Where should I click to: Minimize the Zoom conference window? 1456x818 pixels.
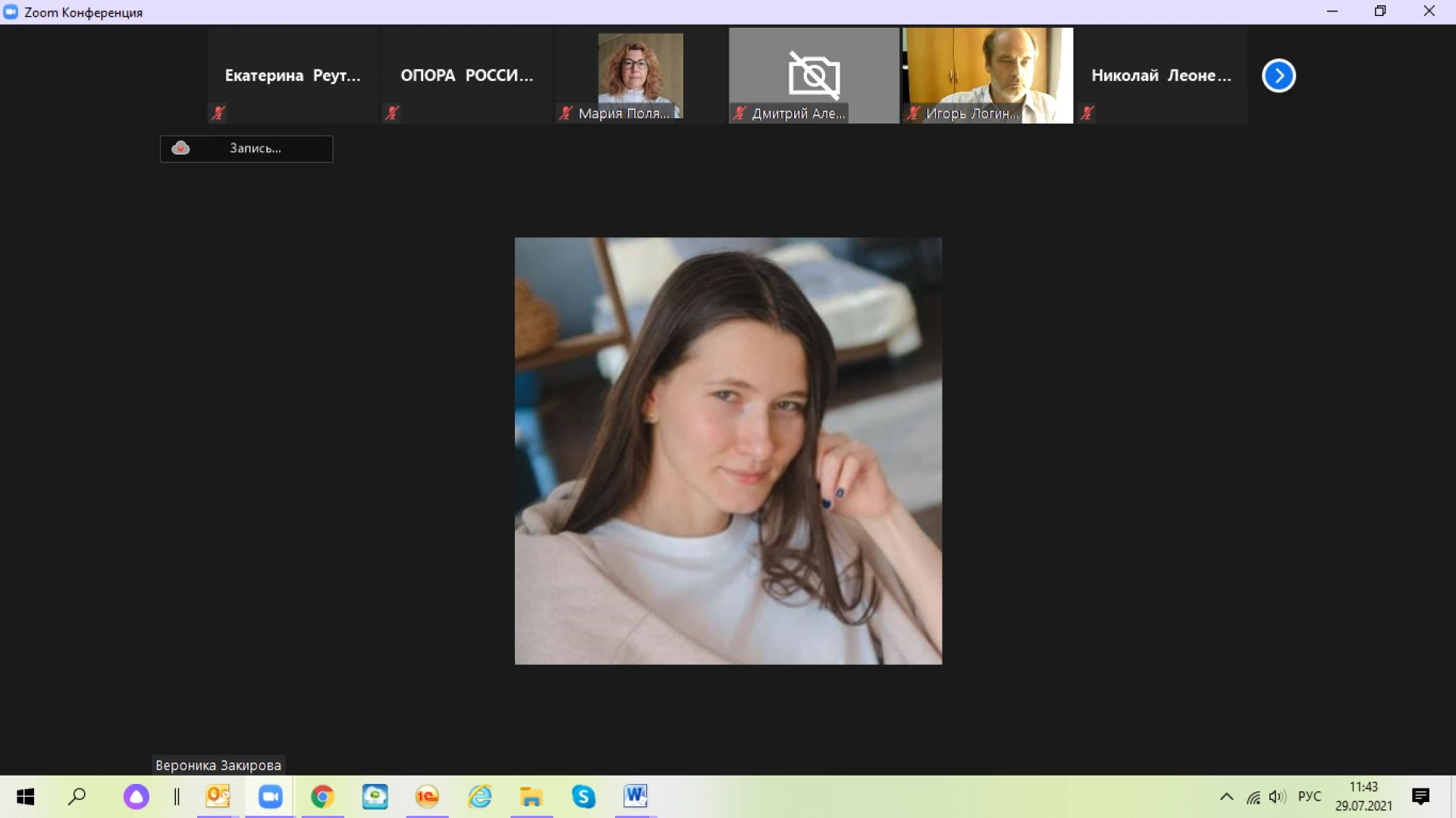pos(1332,11)
